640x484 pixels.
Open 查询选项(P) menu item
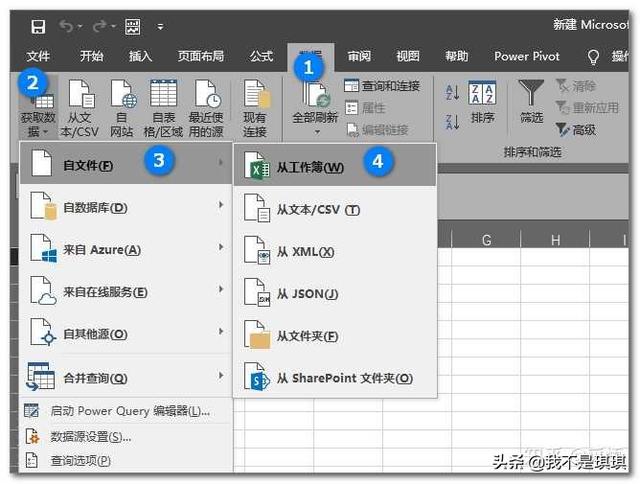(x=126, y=461)
